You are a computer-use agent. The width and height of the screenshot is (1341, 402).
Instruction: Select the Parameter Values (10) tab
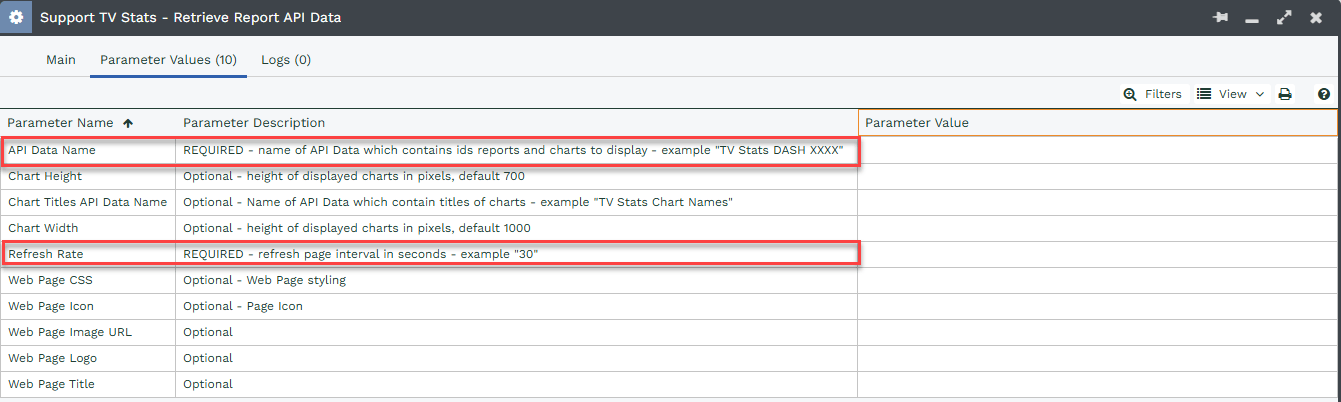click(x=168, y=60)
